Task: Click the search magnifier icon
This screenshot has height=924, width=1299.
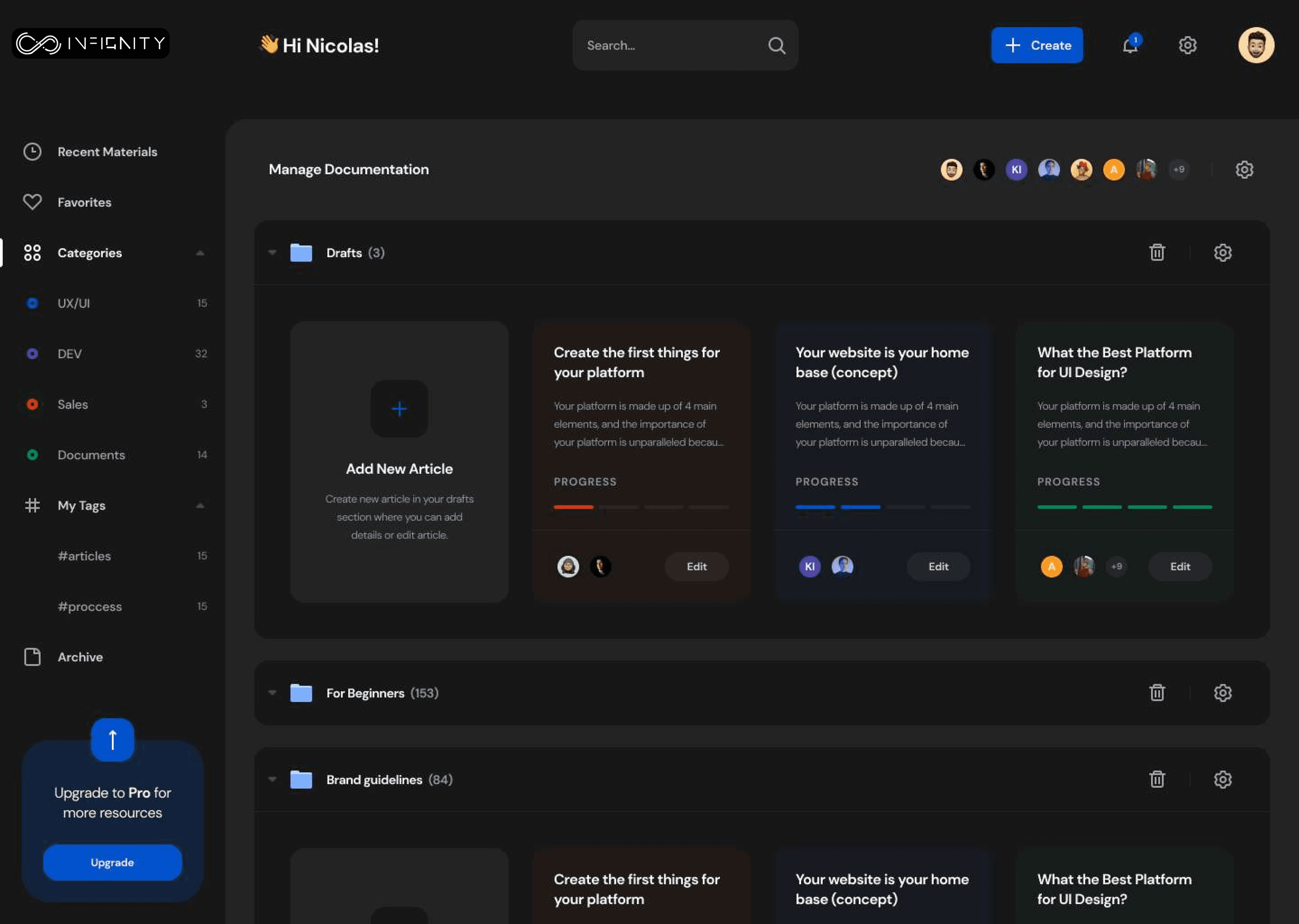Action: pos(776,46)
